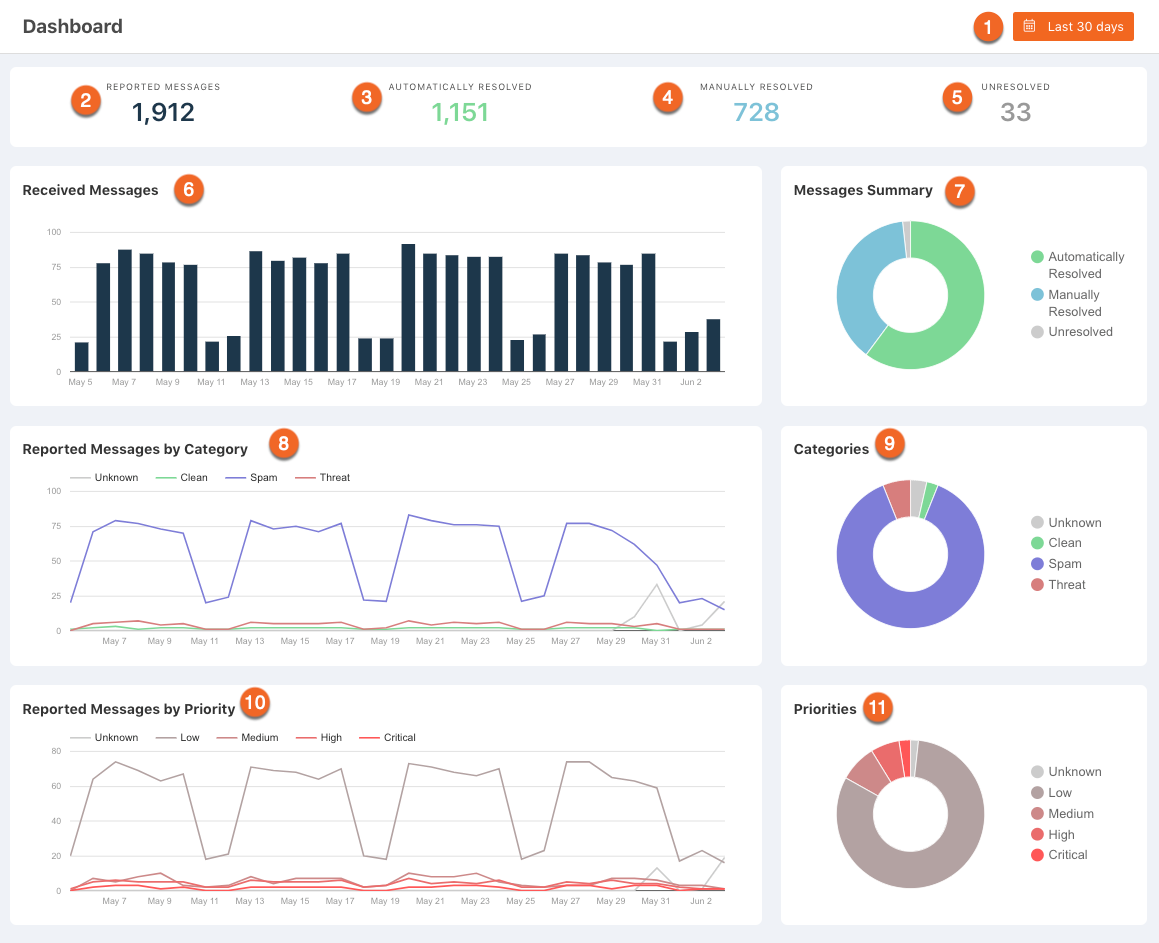Click orange annotation marker number 6
This screenshot has width=1159, height=943.
[188, 190]
